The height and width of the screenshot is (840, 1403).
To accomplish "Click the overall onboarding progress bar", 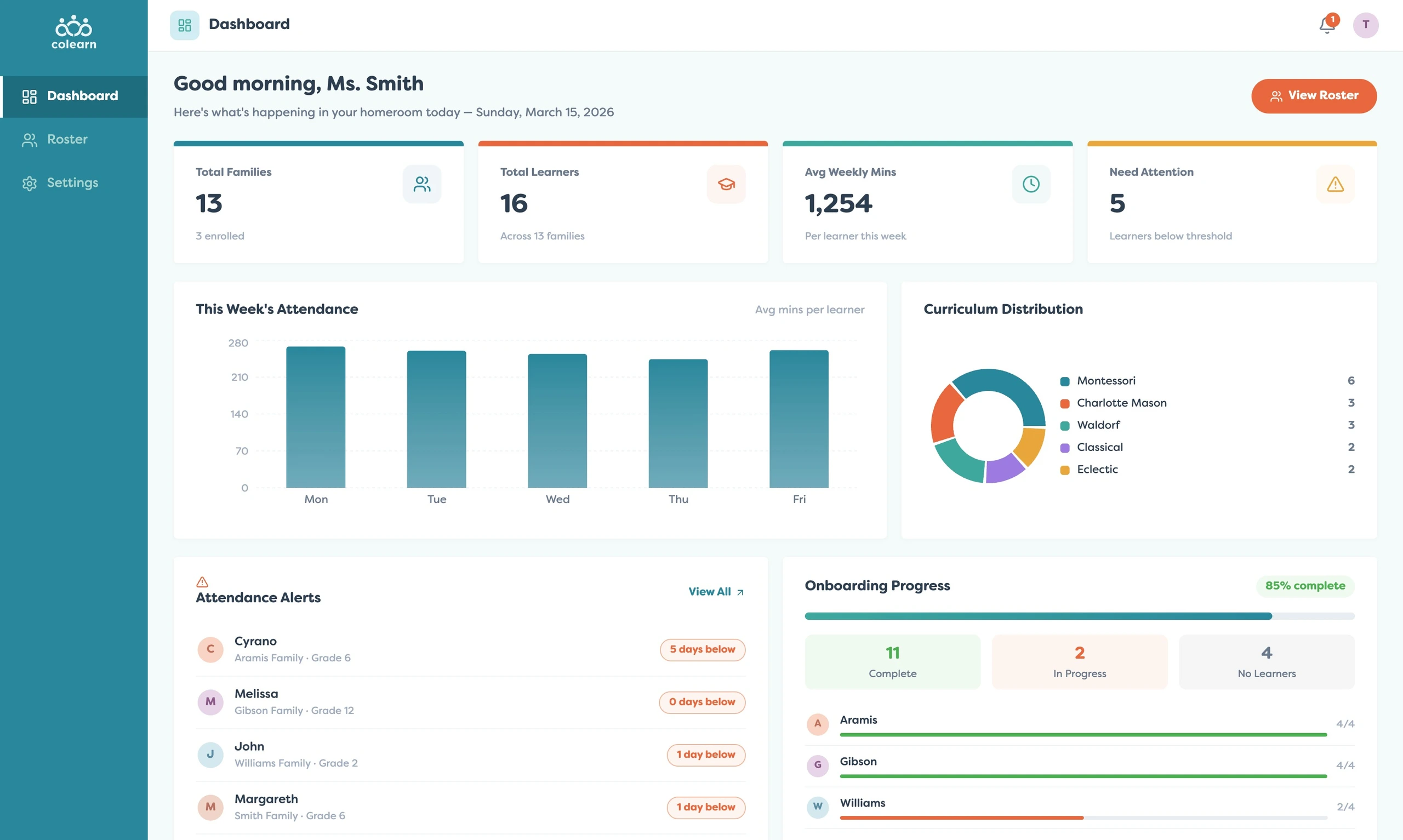I will [1079, 616].
